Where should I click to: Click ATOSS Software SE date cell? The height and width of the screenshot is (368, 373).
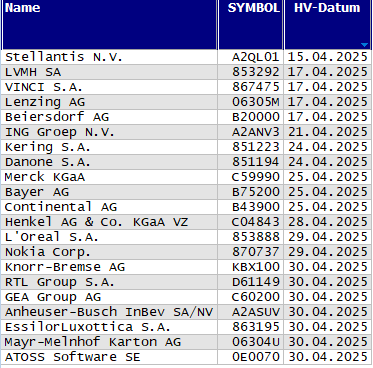[328, 357]
